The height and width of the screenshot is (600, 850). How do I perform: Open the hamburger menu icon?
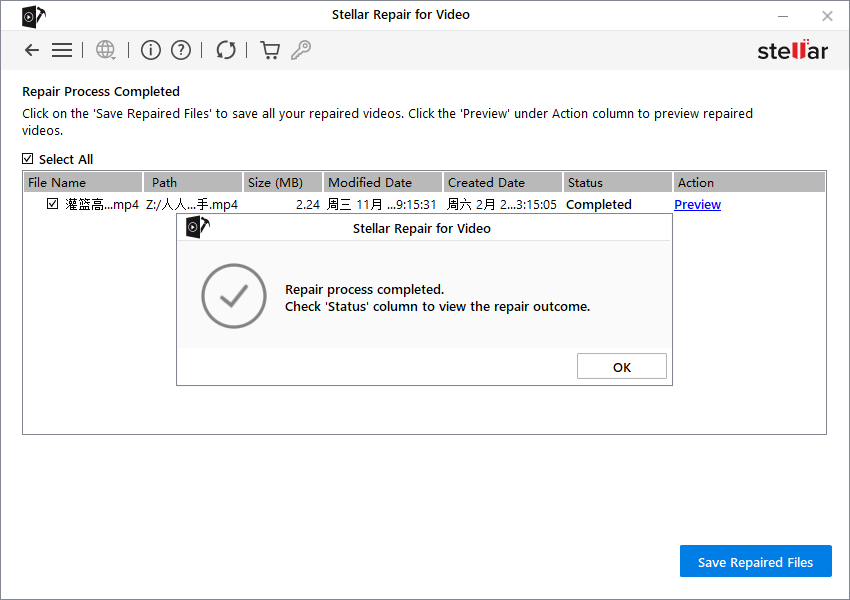(x=62, y=50)
